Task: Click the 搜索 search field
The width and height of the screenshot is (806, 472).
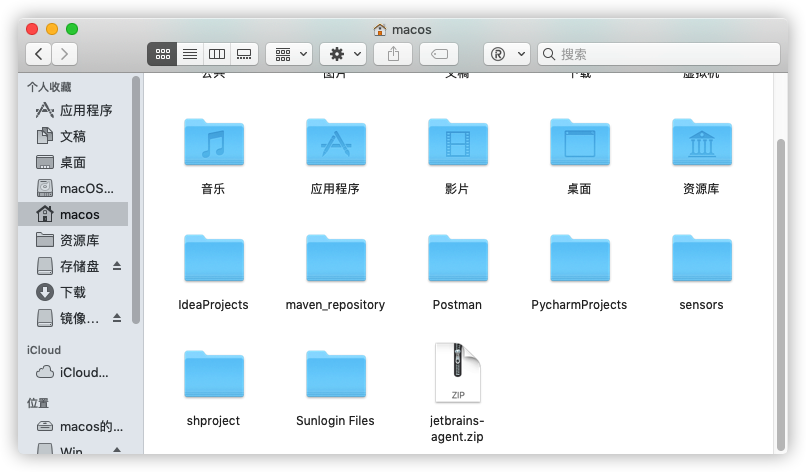Action: [660, 54]
